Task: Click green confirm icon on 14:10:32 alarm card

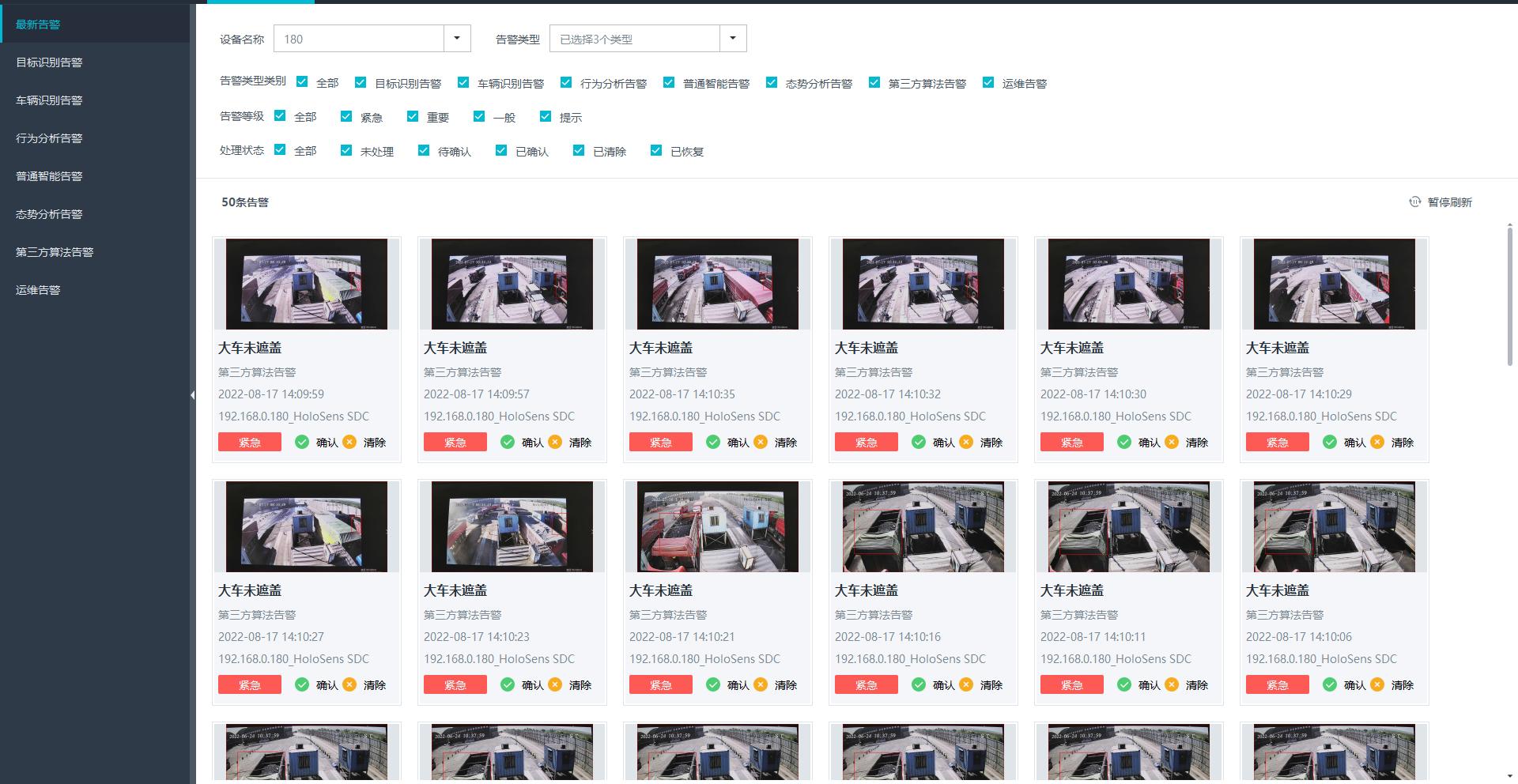Action: [x=919, y=442]
